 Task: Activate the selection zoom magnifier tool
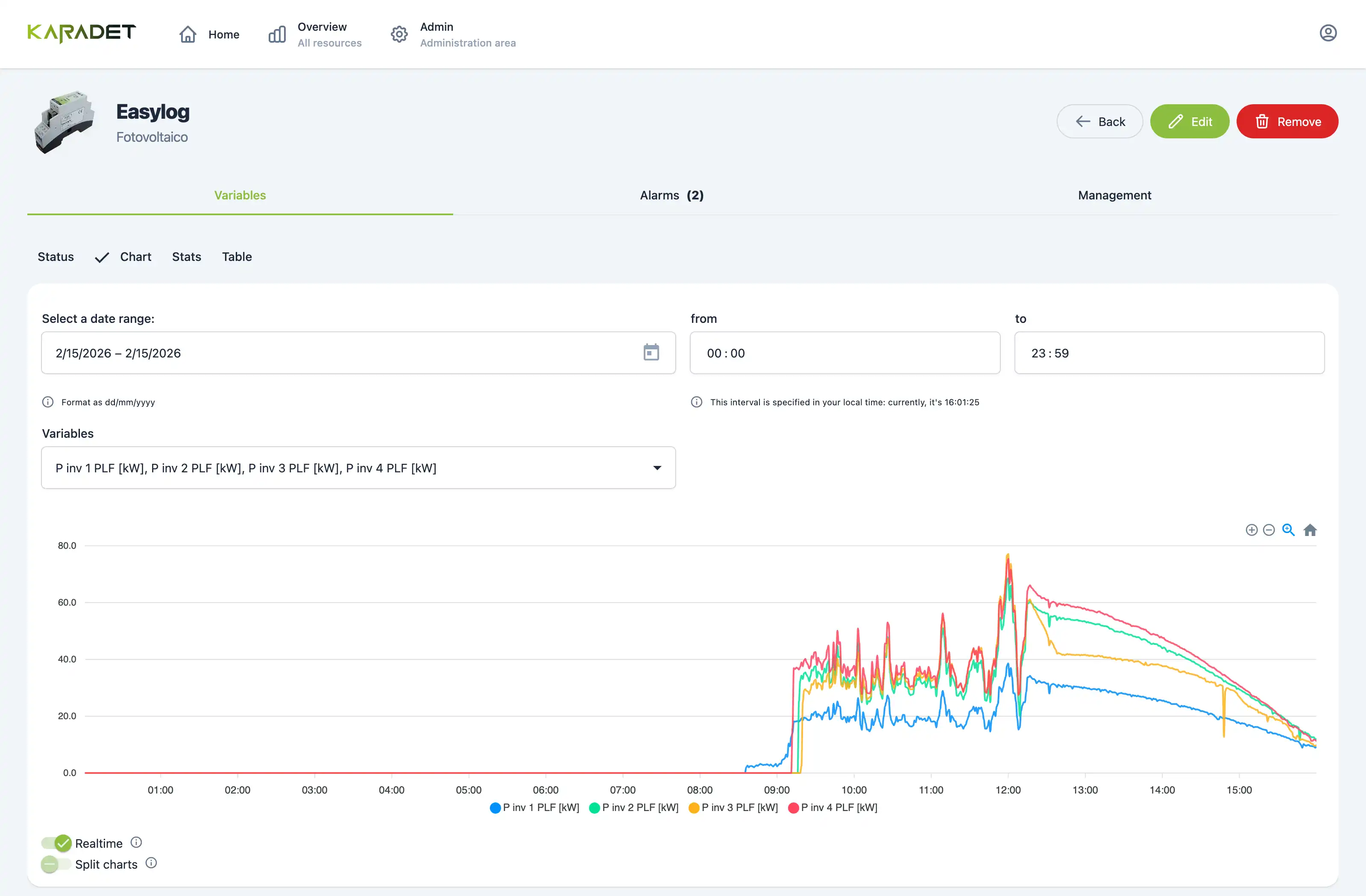[1289, 530]
